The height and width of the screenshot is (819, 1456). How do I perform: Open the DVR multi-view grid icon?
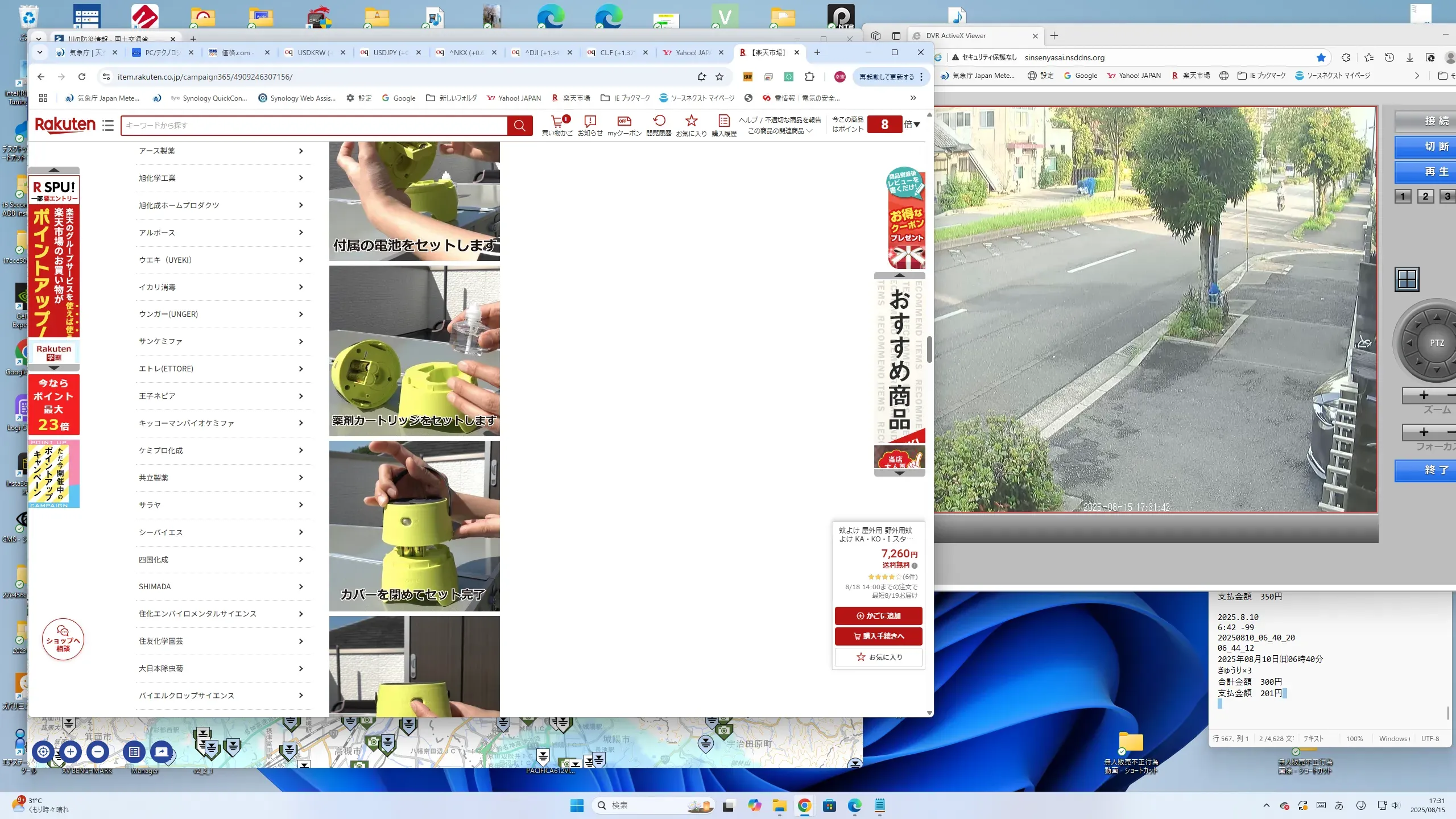click(1407, 279)
